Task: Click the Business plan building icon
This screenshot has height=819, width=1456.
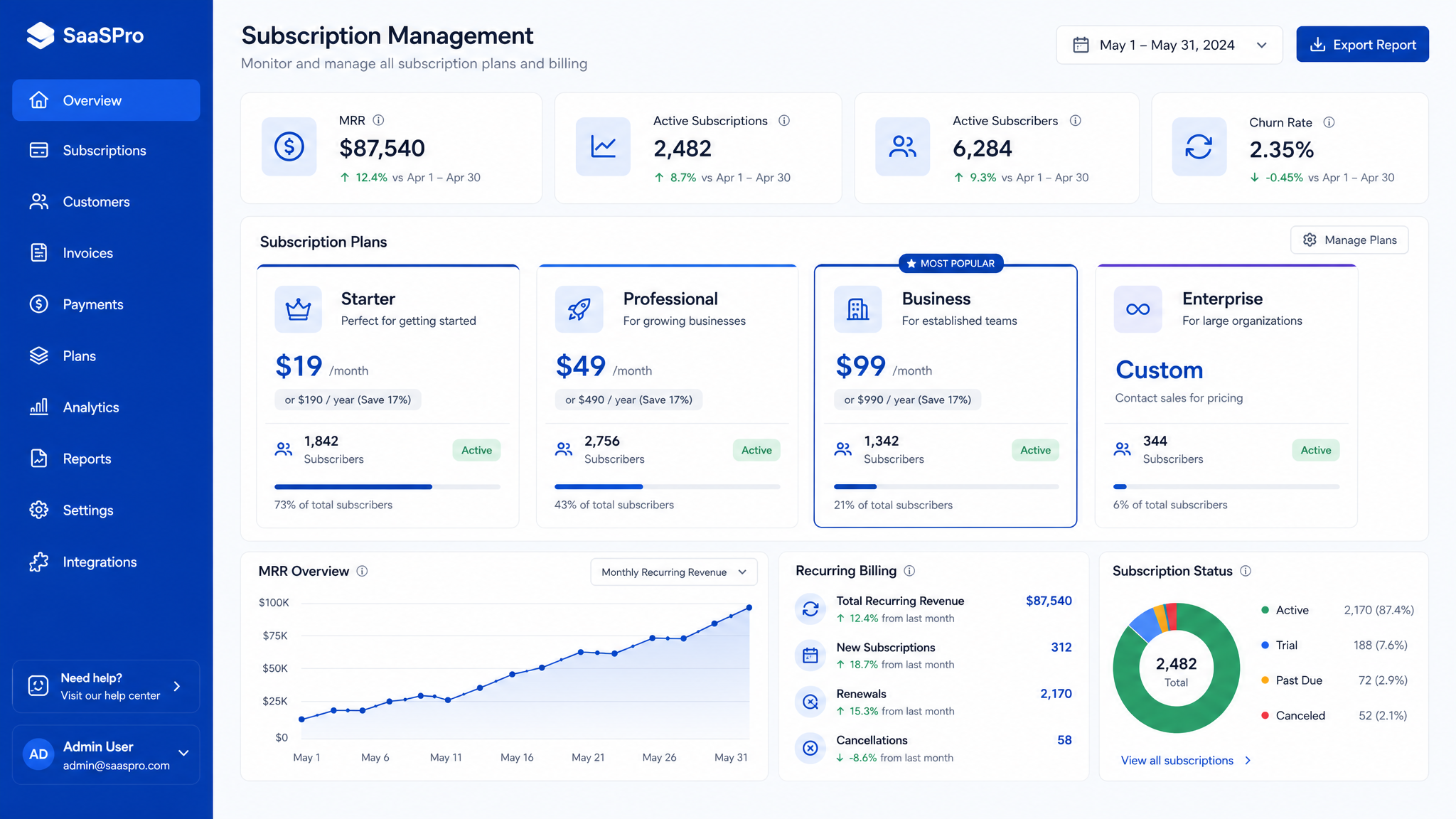Action: (857, 309)
